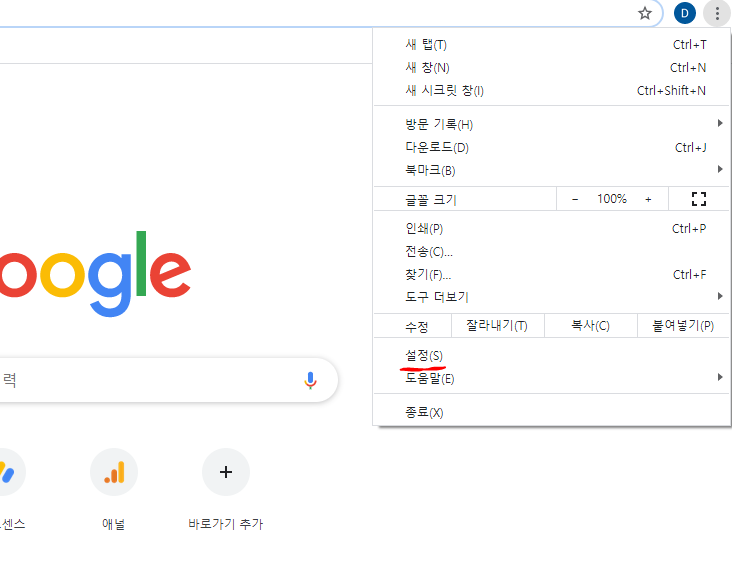Click 붙여넣기(P) paste button

click(683, 326)
